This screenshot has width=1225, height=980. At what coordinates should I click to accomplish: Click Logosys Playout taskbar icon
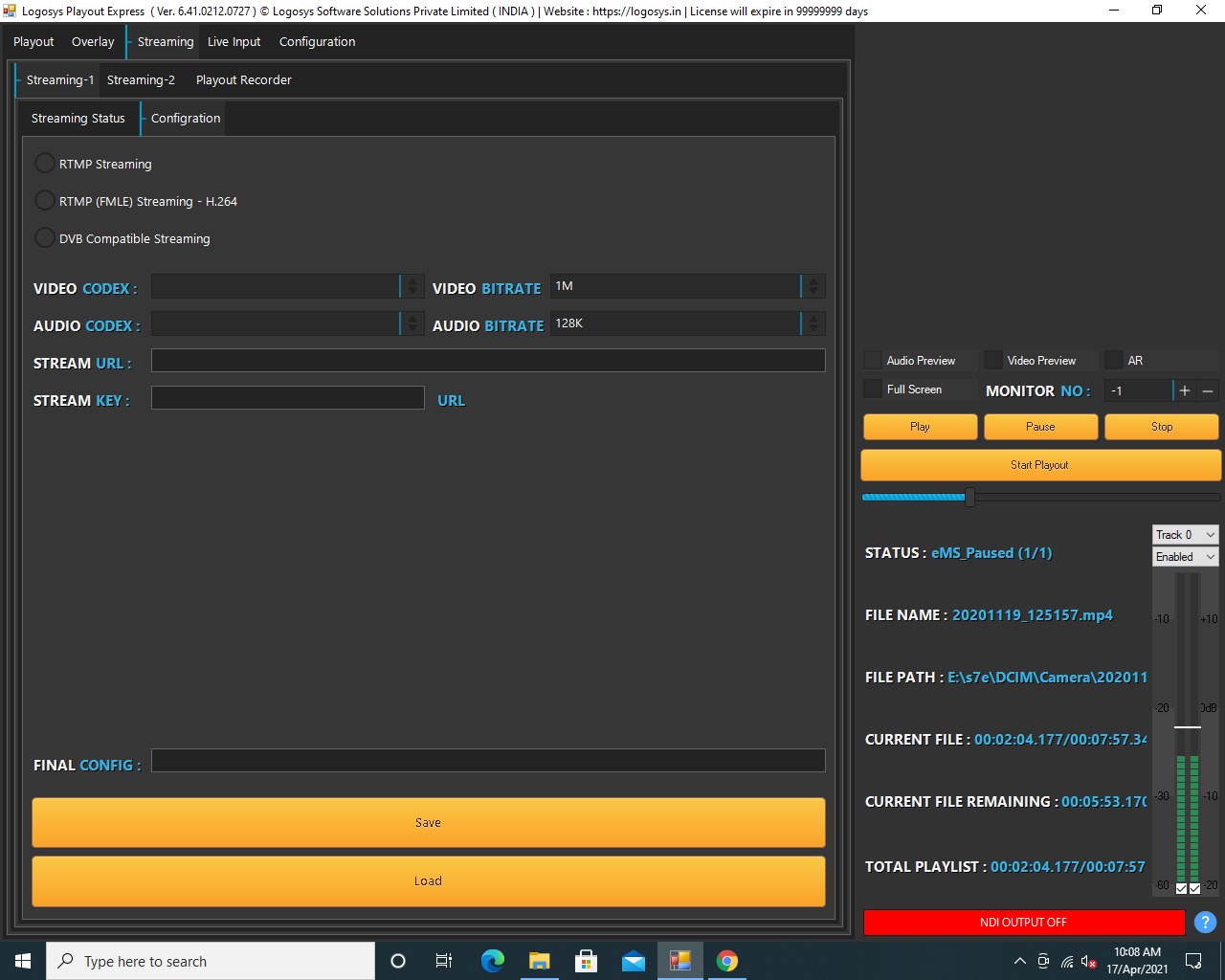680,961
